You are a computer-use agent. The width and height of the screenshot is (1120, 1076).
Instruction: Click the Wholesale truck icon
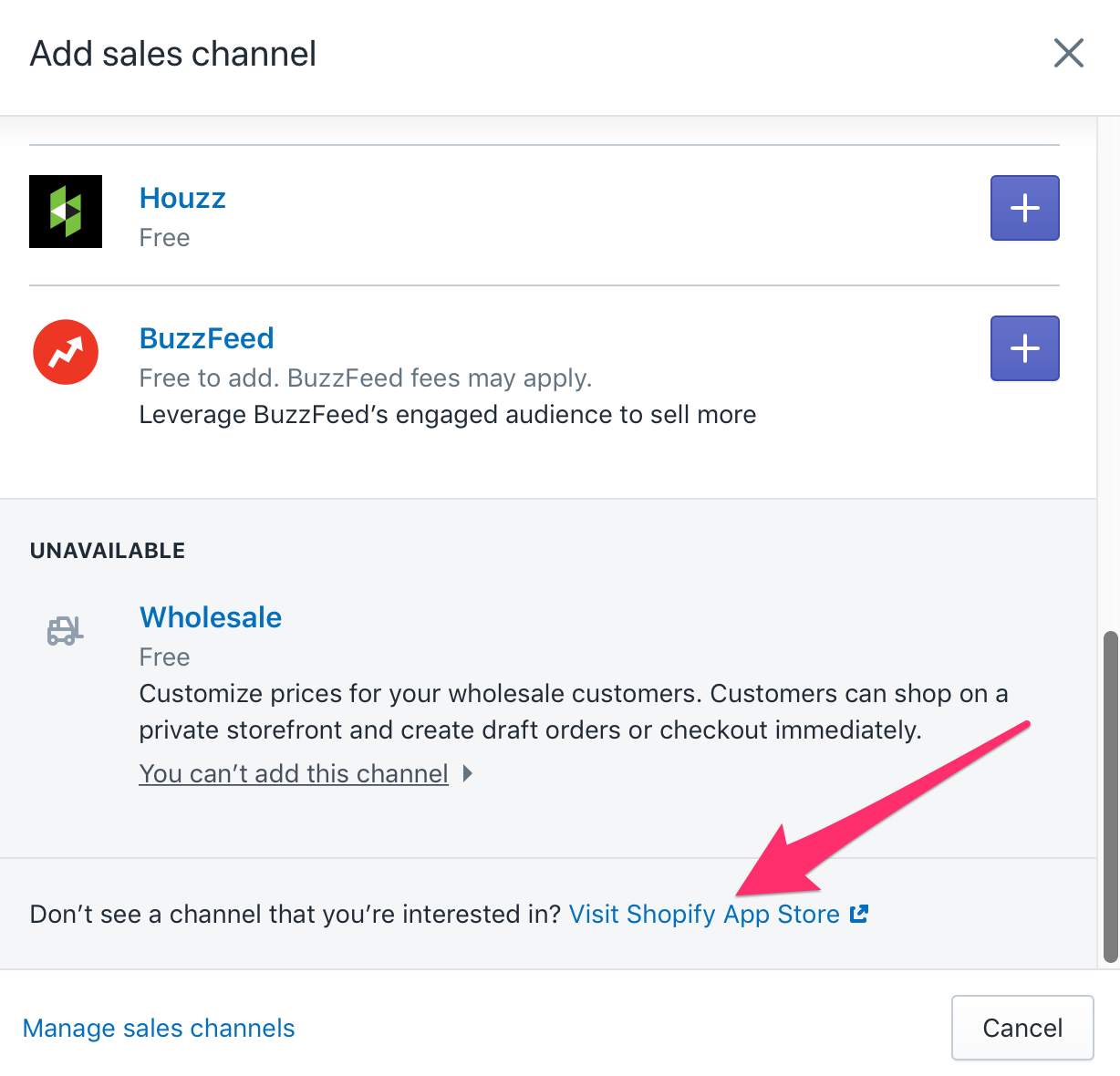tap(64, 630)
